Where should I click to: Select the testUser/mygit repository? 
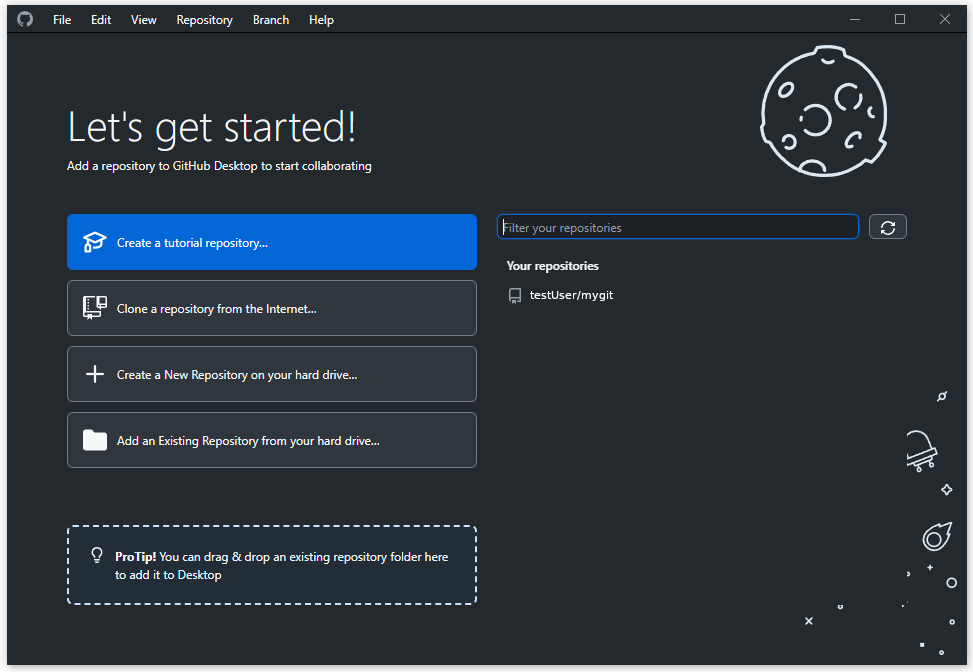coord(571,295)
